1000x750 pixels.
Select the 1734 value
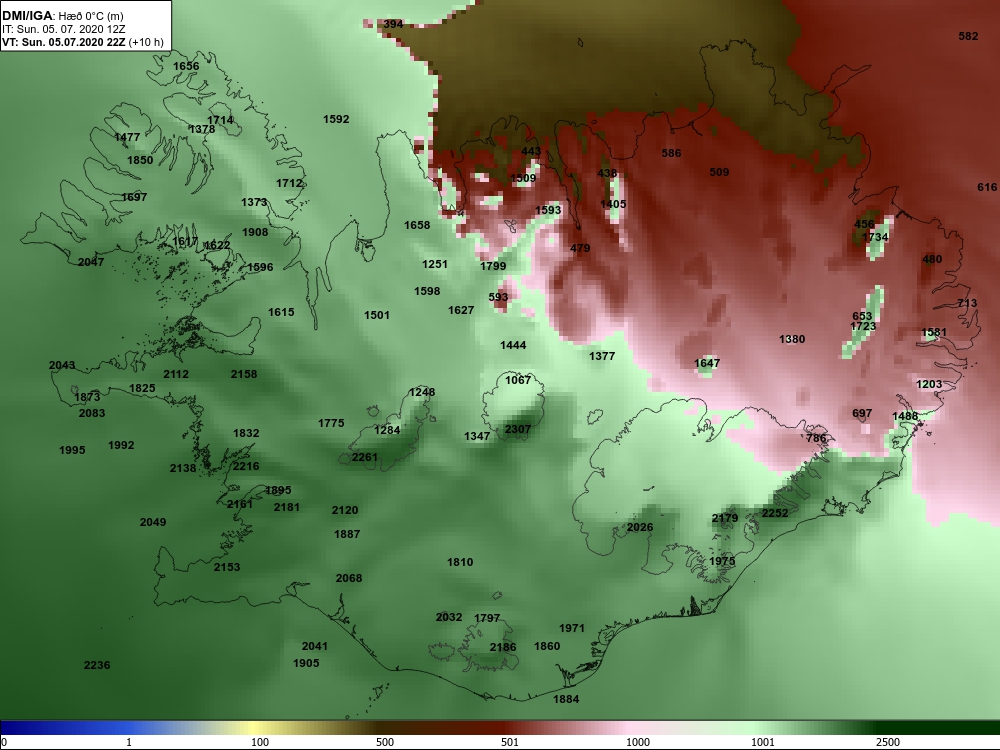click(875, 237)
